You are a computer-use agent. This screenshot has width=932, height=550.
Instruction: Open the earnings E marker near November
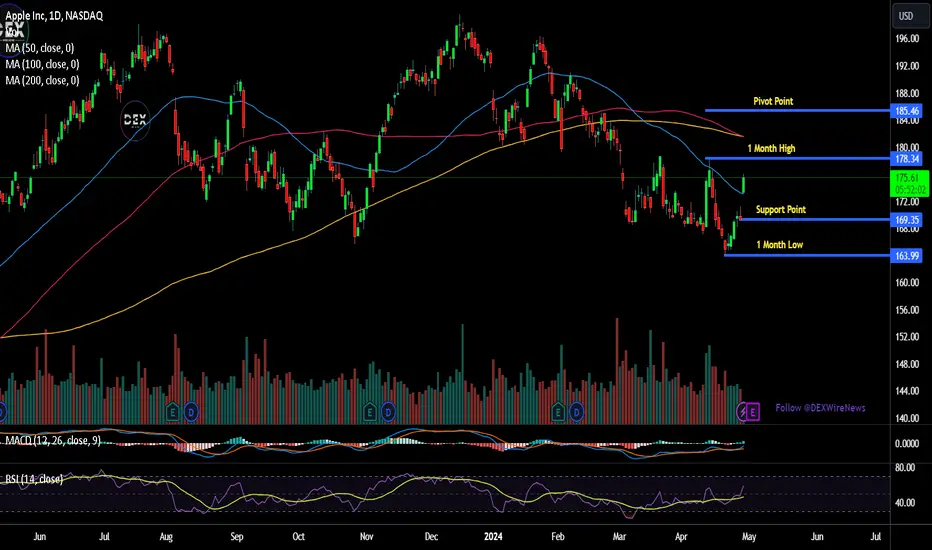(x=370, y=411)
